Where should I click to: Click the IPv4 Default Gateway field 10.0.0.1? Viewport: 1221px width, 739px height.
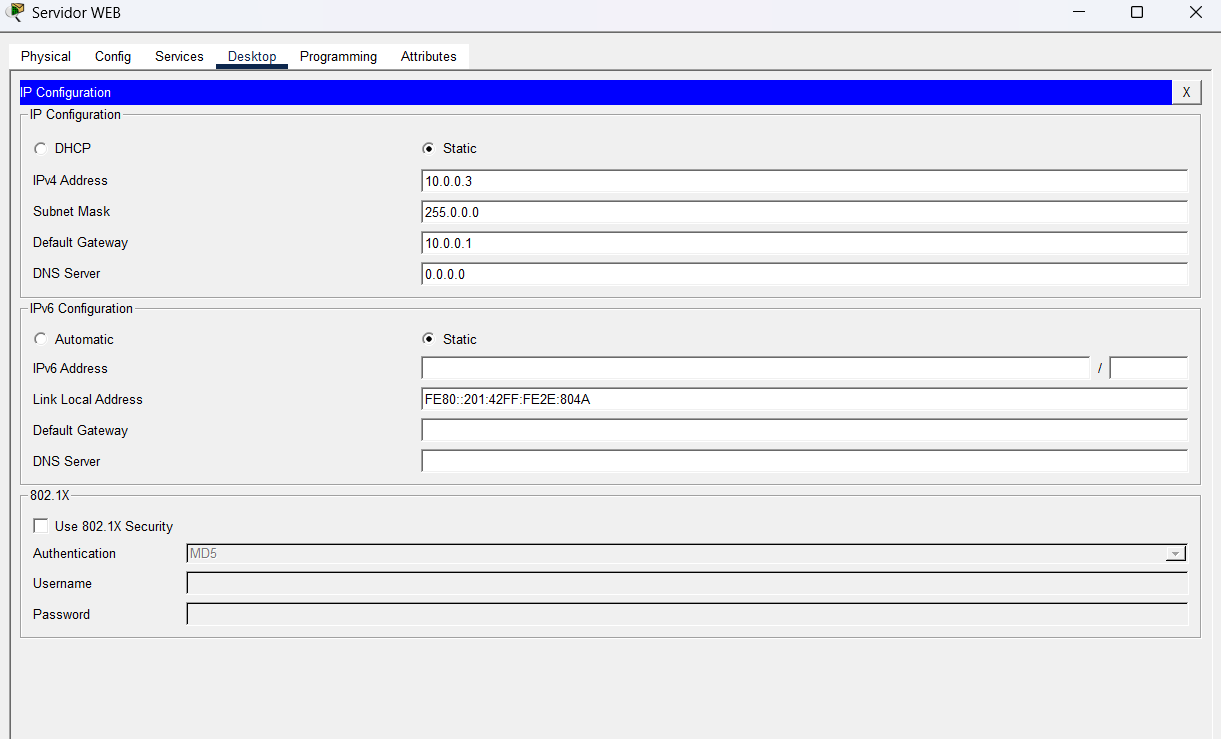(x=805, y=243)
